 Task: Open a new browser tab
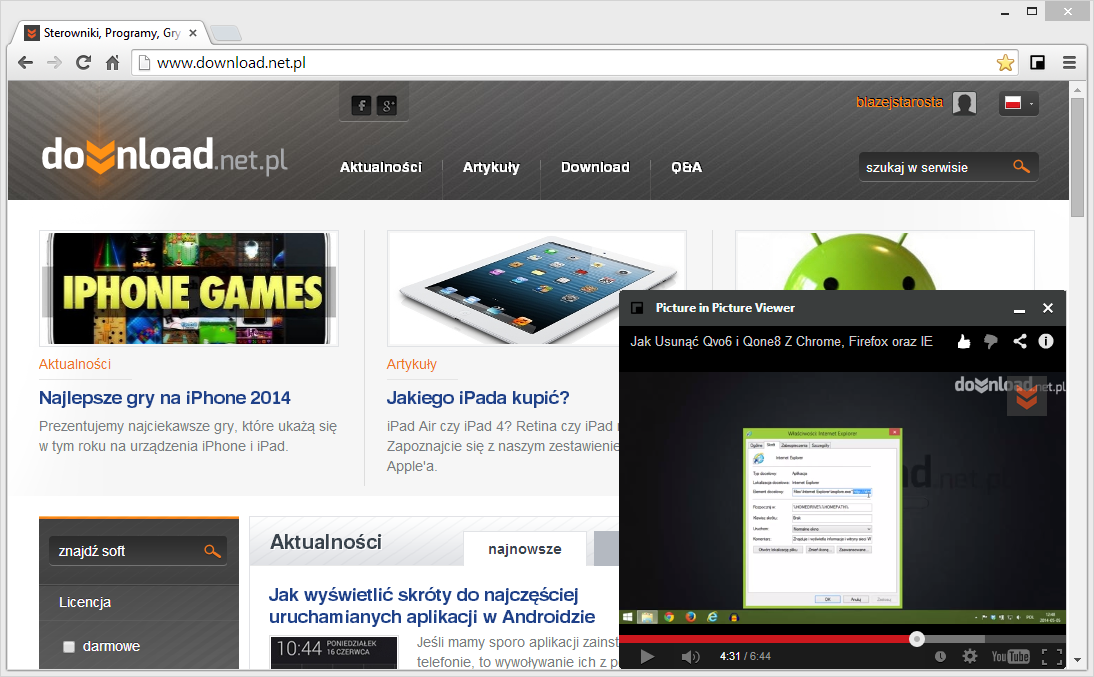tap(225, 33)
